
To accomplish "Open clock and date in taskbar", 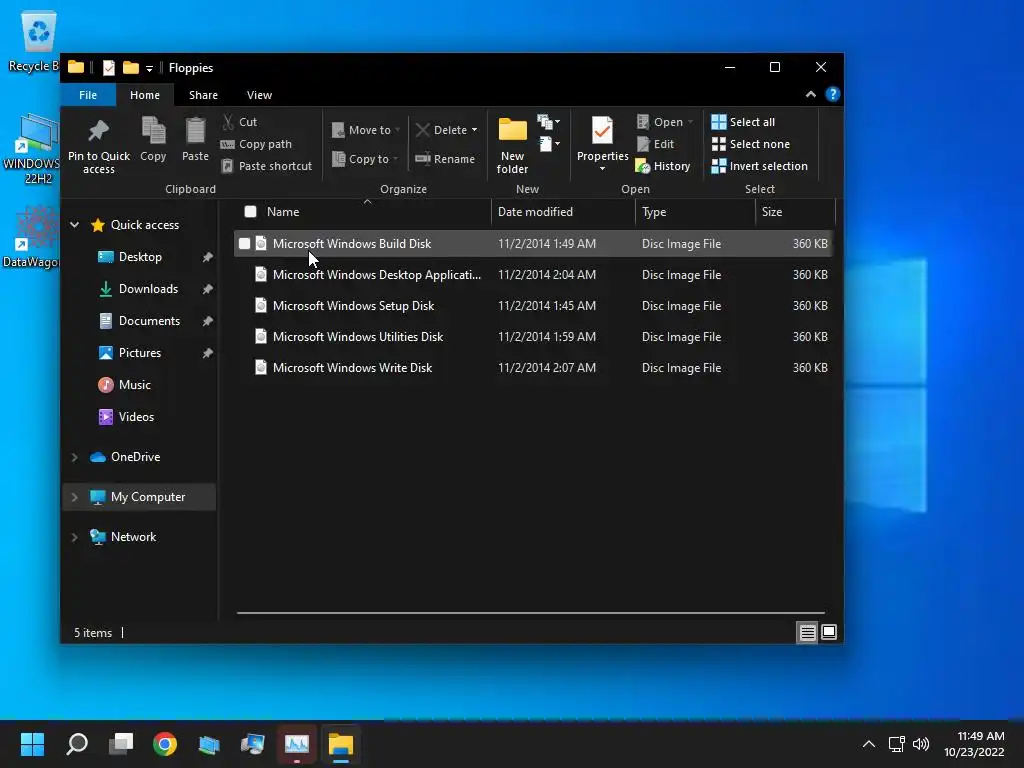I will (974, 744).
